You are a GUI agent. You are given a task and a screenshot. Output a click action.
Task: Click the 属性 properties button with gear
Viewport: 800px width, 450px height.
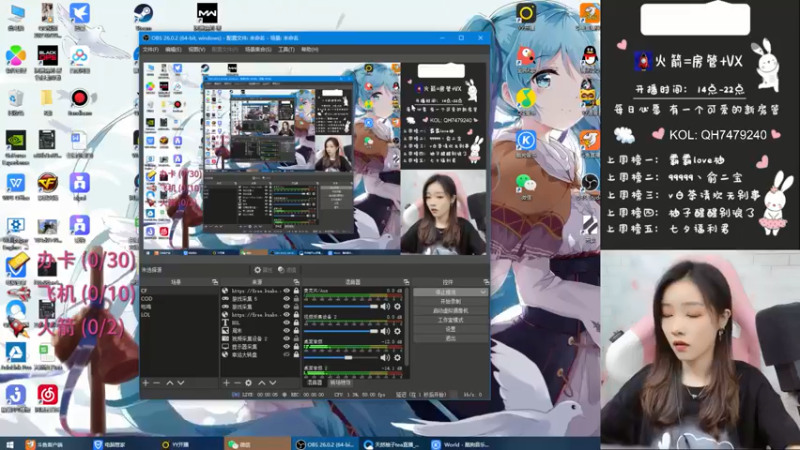point(263,270)
